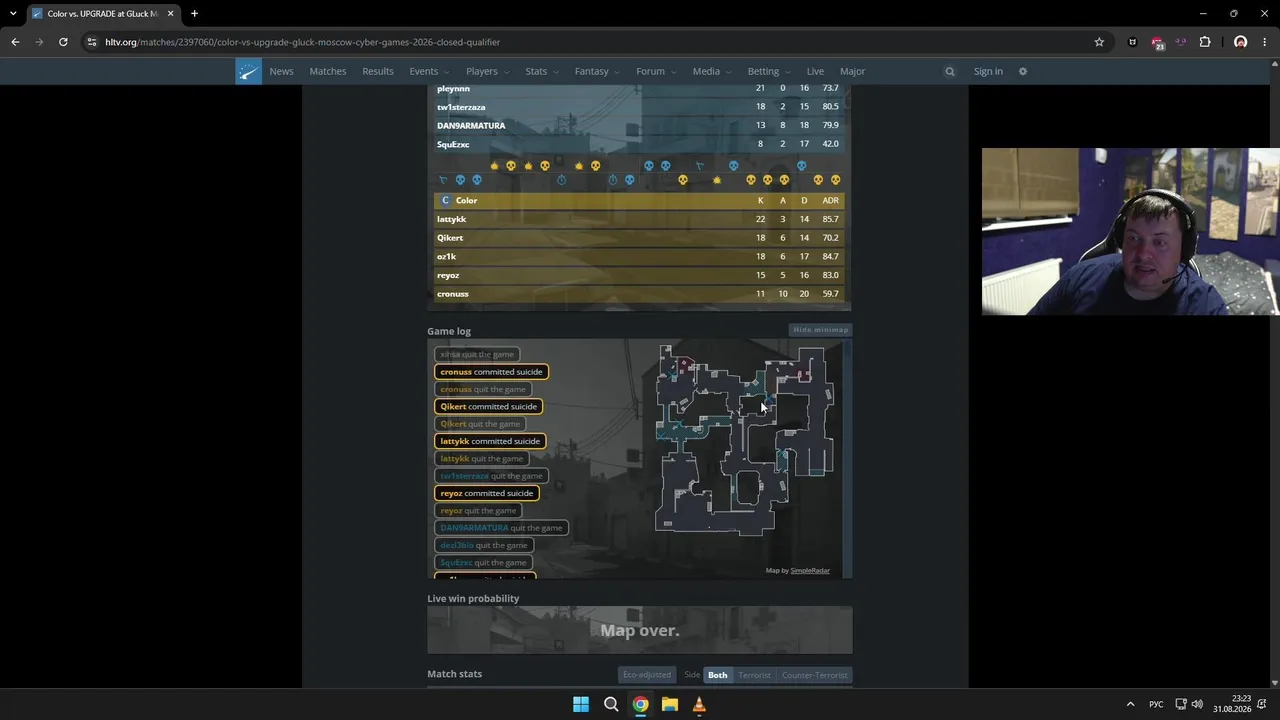Open the News menu item
Image resolution: width=1280 pixels, height=720 pixels.
tap(281, 71)
